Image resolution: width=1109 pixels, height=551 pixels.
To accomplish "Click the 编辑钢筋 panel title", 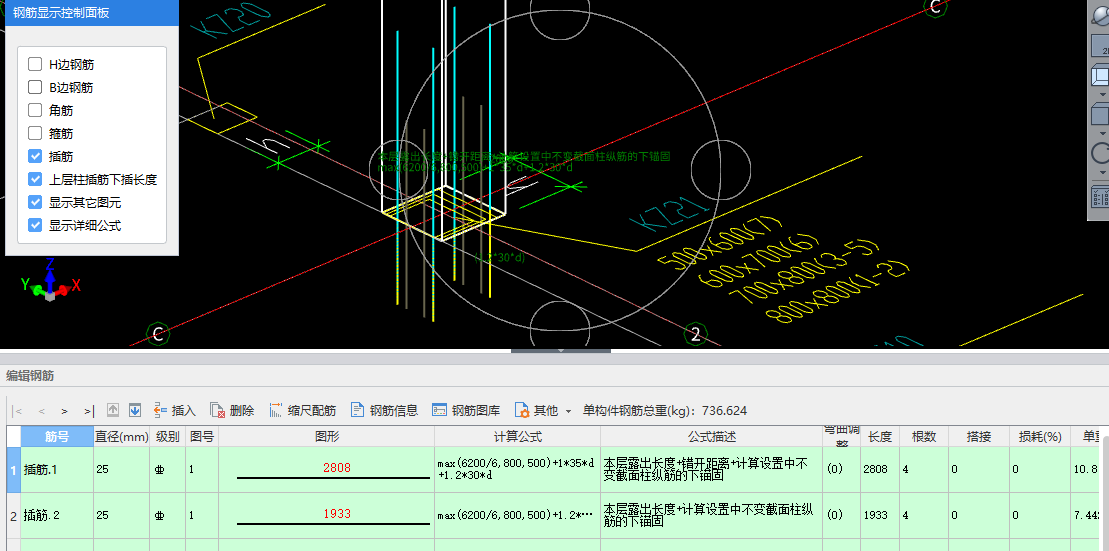I will pos(30,375).
